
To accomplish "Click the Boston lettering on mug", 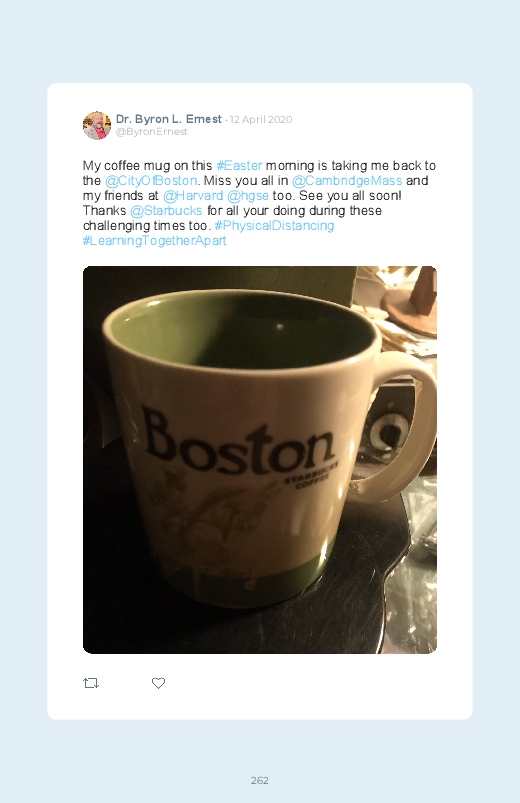I will (x=238, y=443).
